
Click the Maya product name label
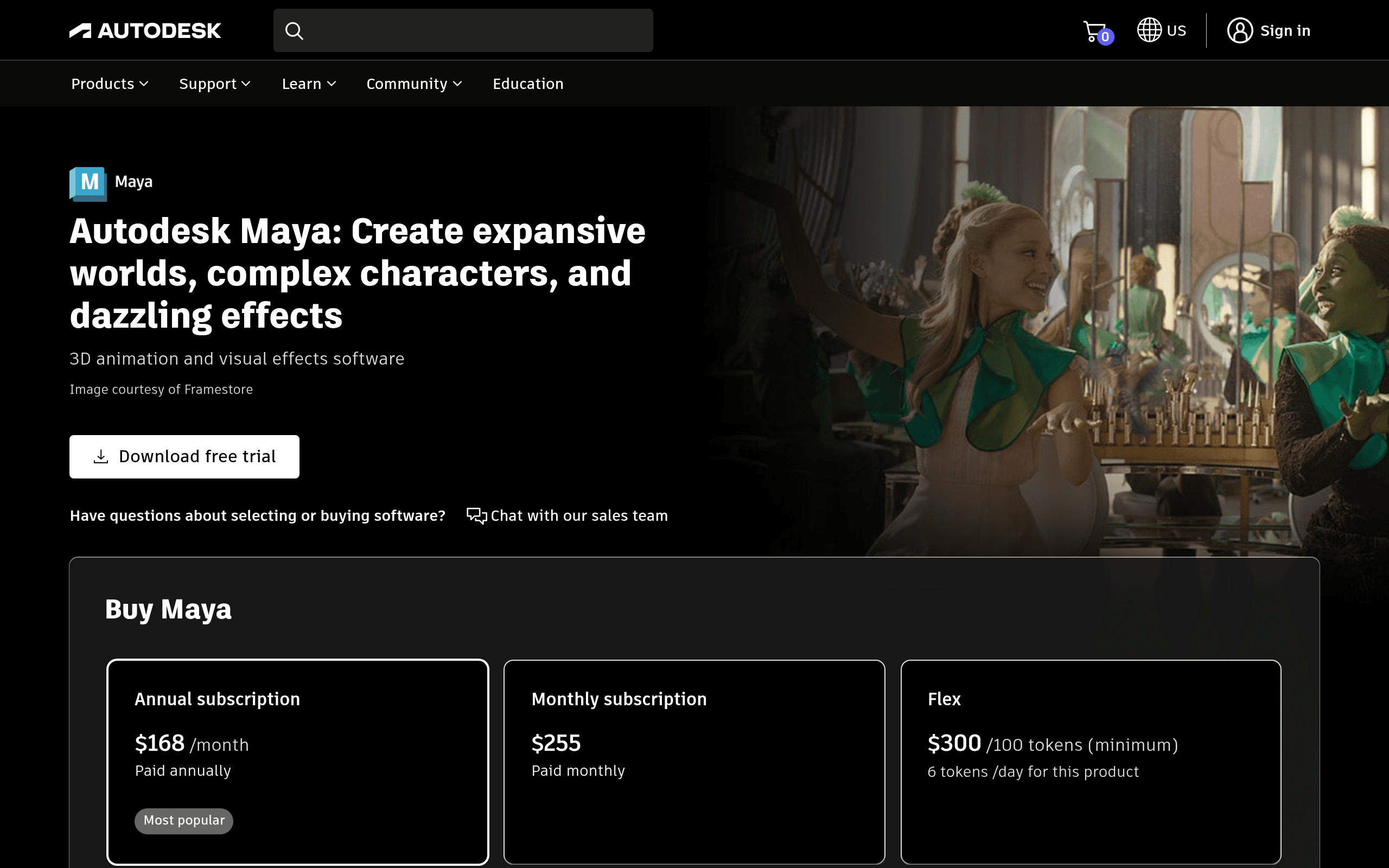point(133,182)
